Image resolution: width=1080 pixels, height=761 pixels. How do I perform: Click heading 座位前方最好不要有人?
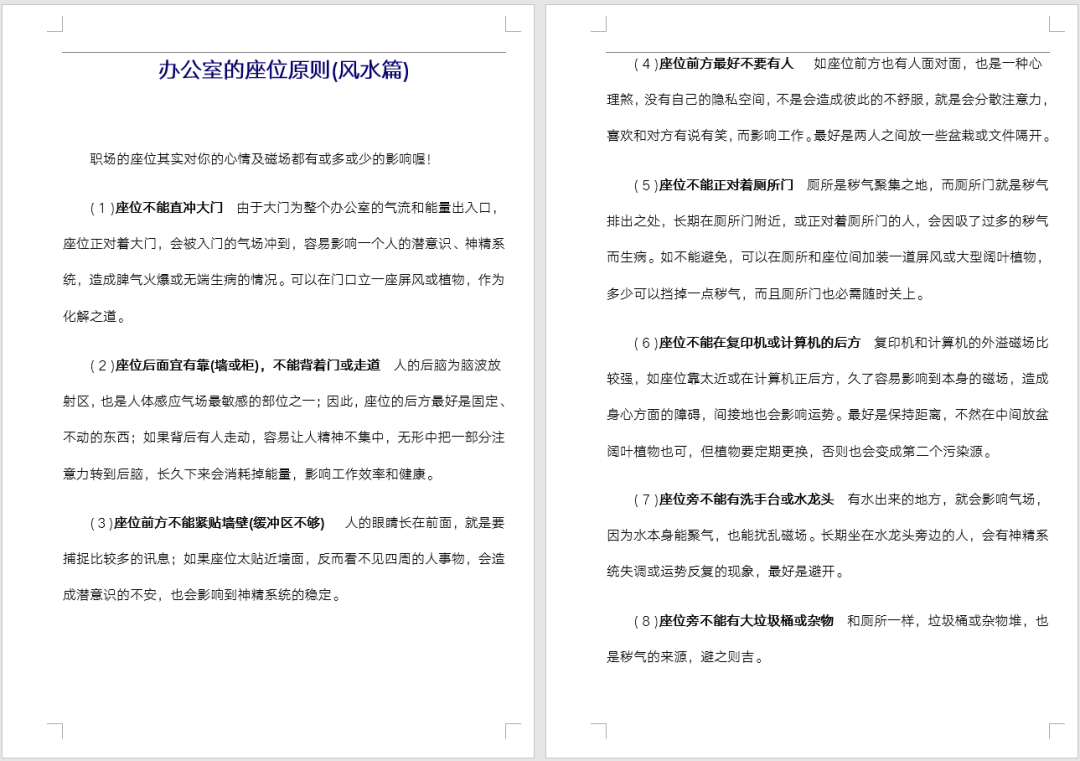(726, 64)
